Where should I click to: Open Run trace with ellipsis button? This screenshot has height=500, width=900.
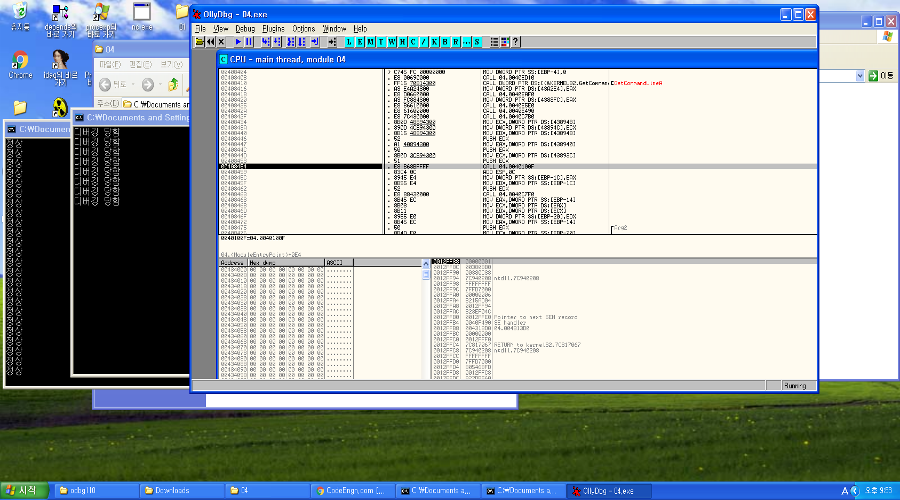click(x=467, y=42)
